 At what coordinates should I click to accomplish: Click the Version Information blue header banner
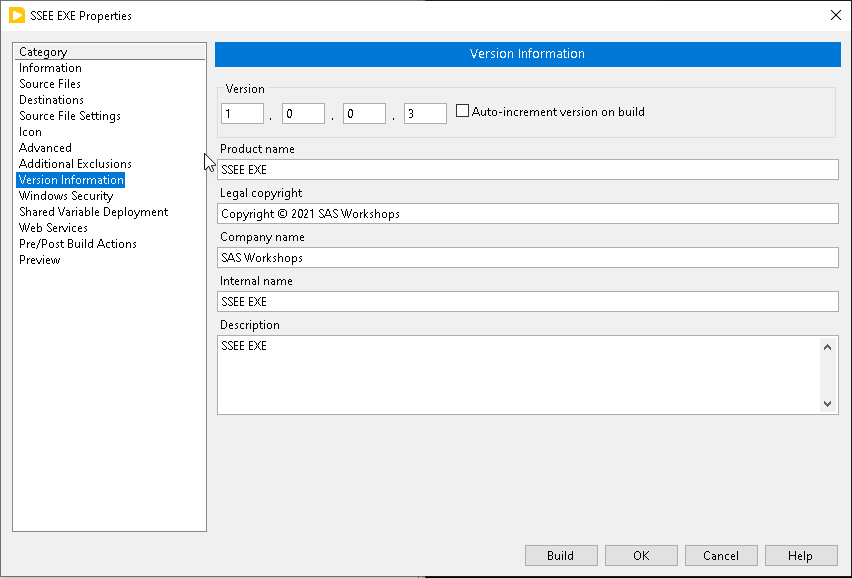tap(528, 54)
